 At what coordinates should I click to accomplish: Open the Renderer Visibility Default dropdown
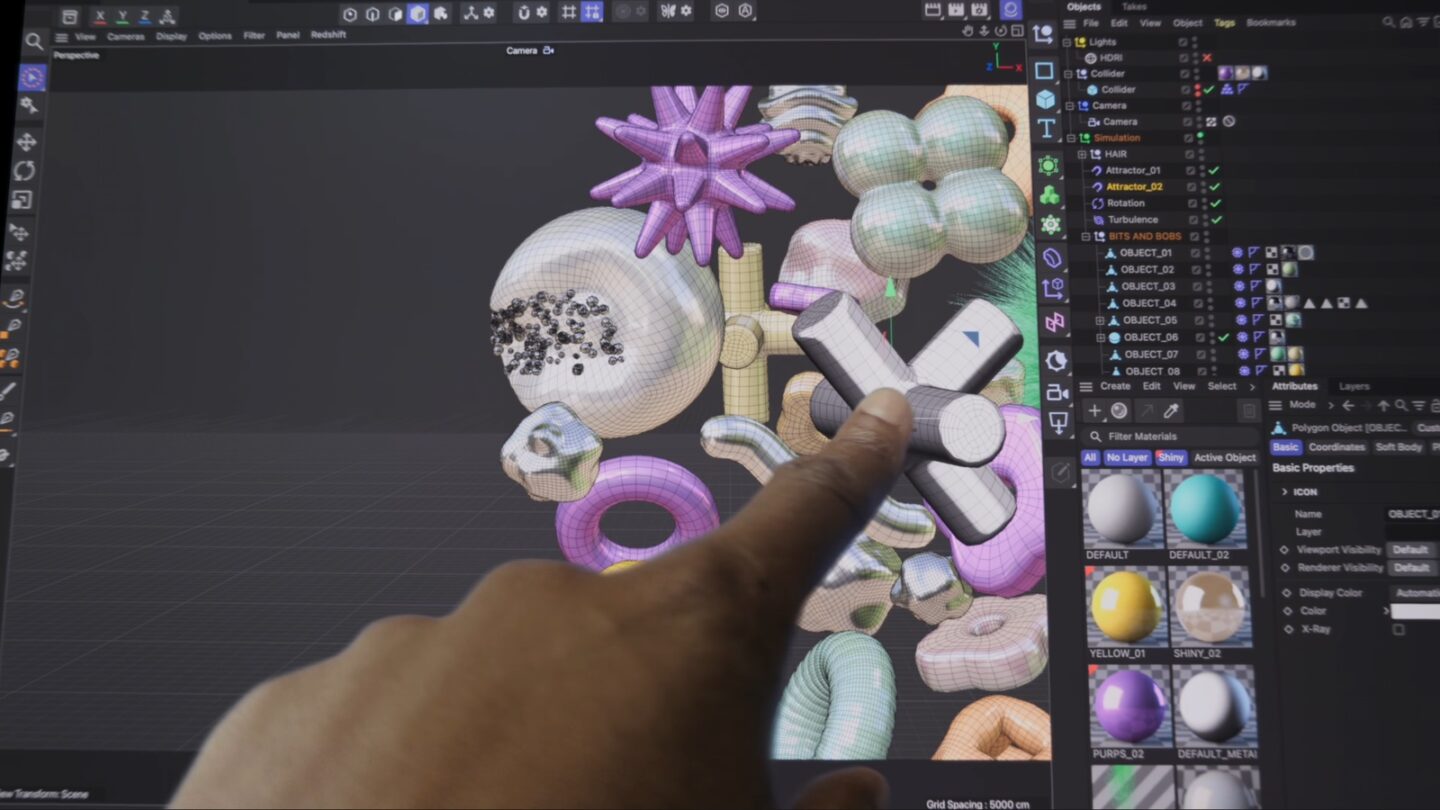click(1411, 568)
